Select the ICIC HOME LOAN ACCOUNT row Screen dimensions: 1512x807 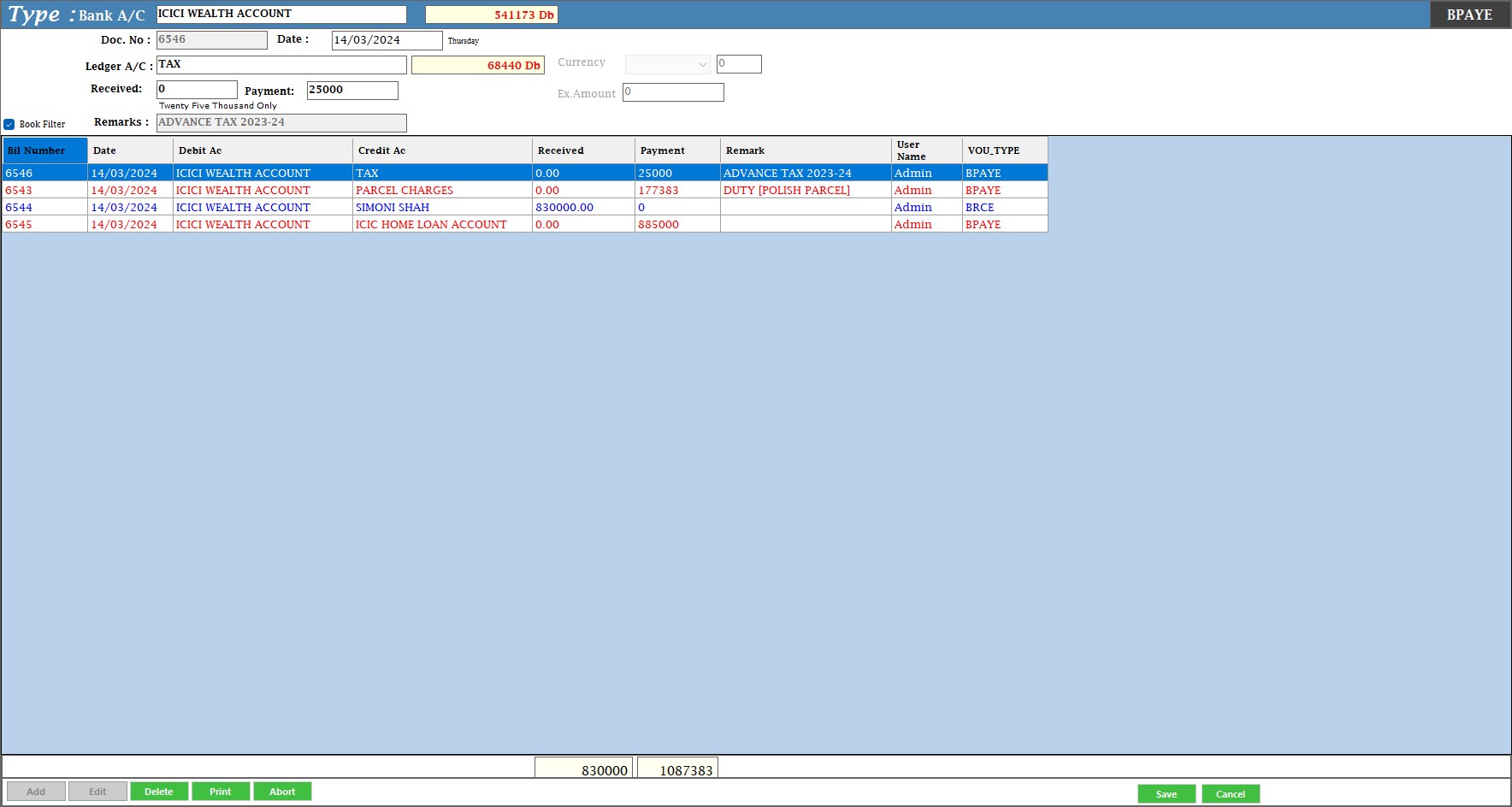click(431, 225)
